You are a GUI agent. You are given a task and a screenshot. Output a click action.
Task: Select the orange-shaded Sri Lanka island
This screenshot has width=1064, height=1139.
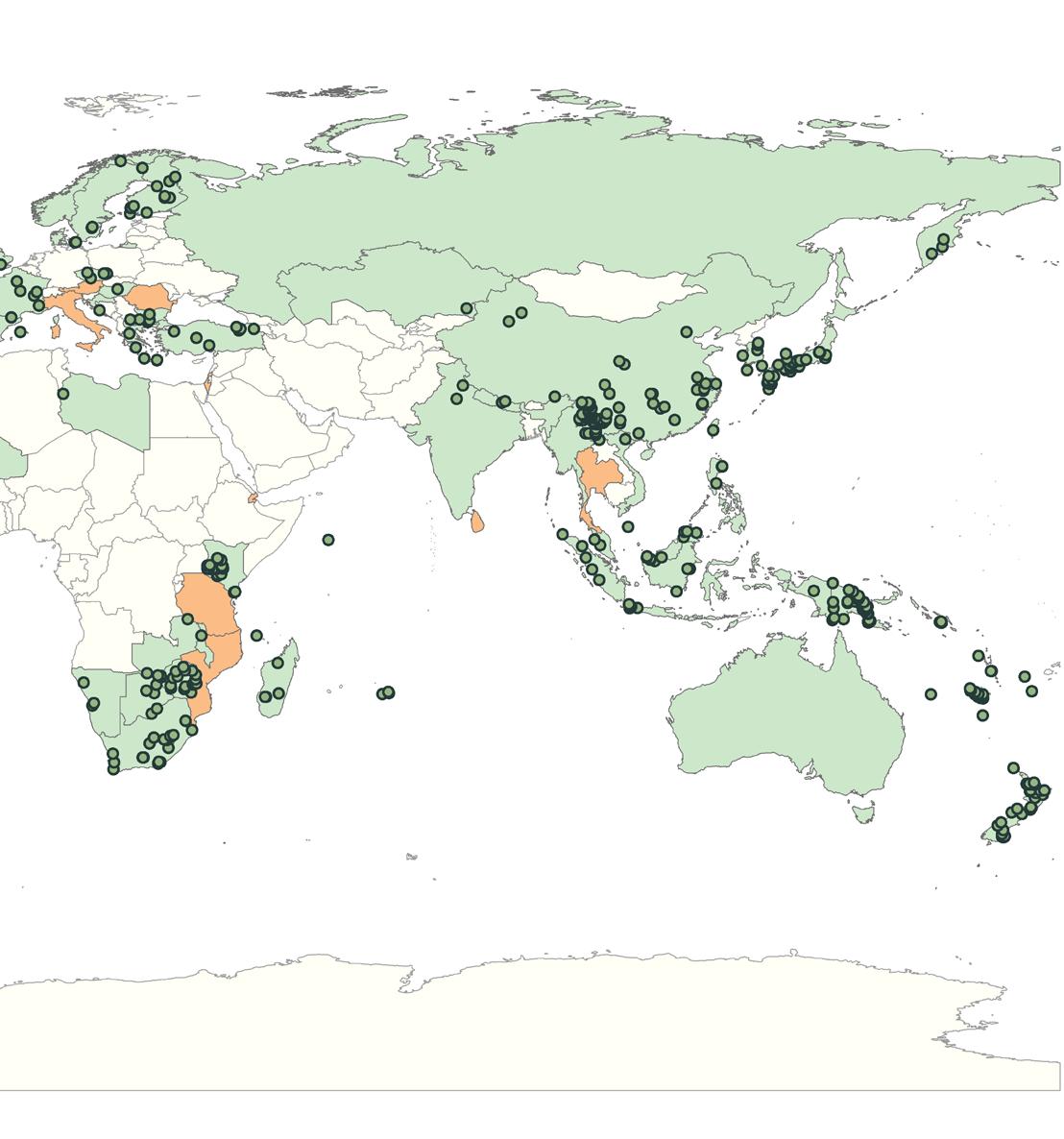(x=477, y=521)
